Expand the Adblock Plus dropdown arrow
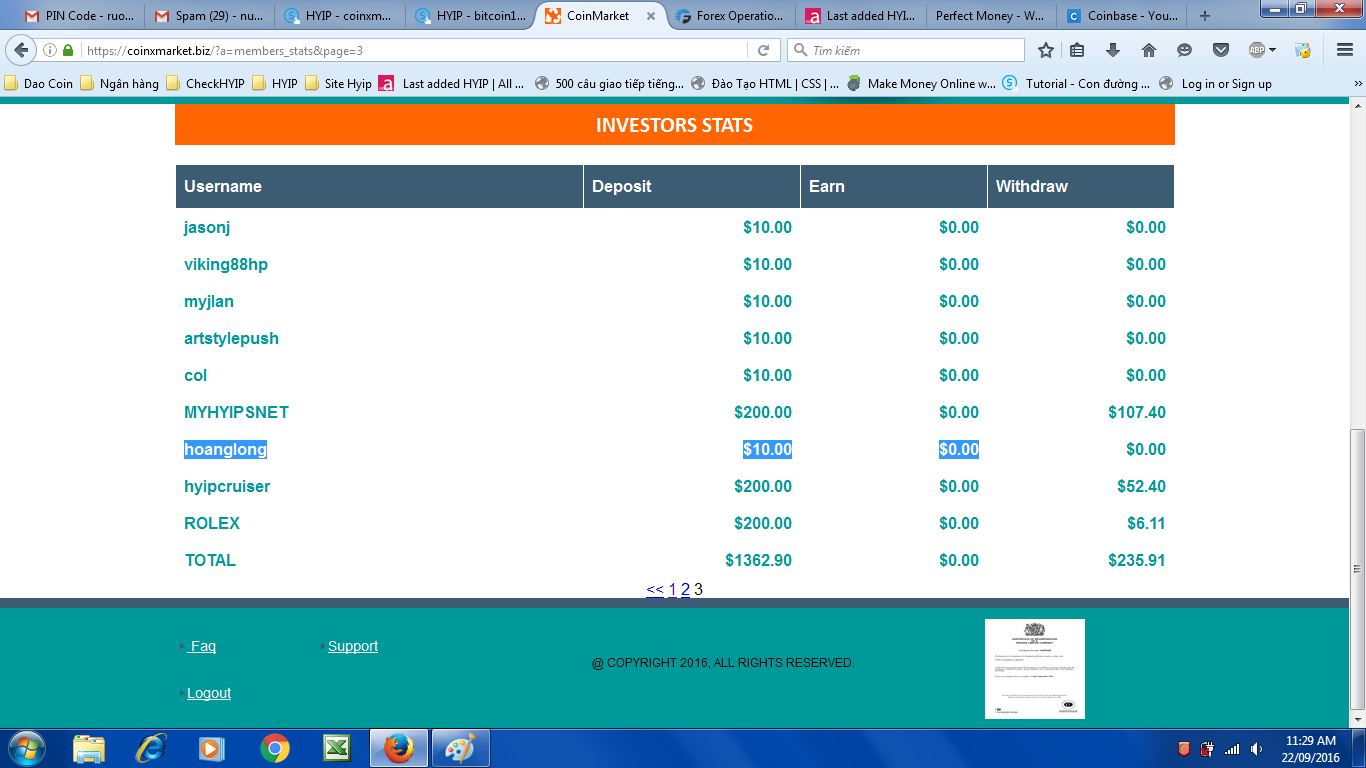The height and width of the screenshot is (768, 1366). click(1272, 50)
